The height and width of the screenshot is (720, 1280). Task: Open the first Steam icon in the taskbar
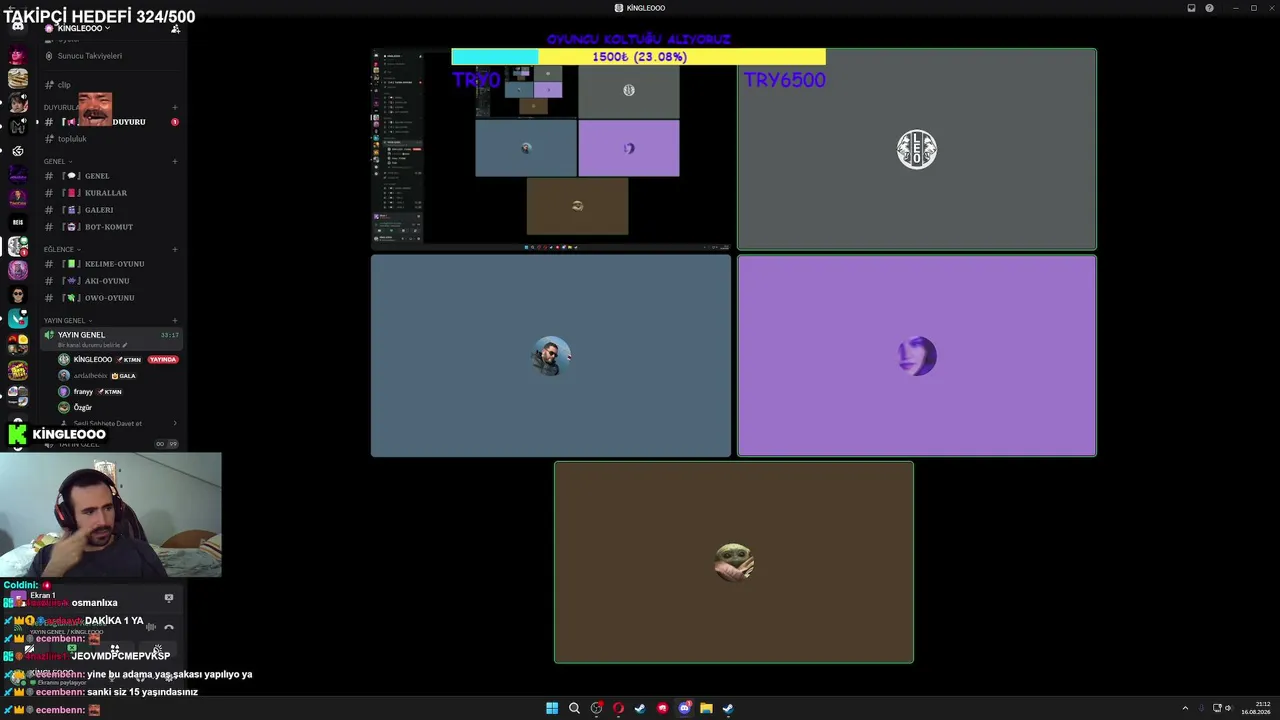pyautogui.click(x=640, y=708)
